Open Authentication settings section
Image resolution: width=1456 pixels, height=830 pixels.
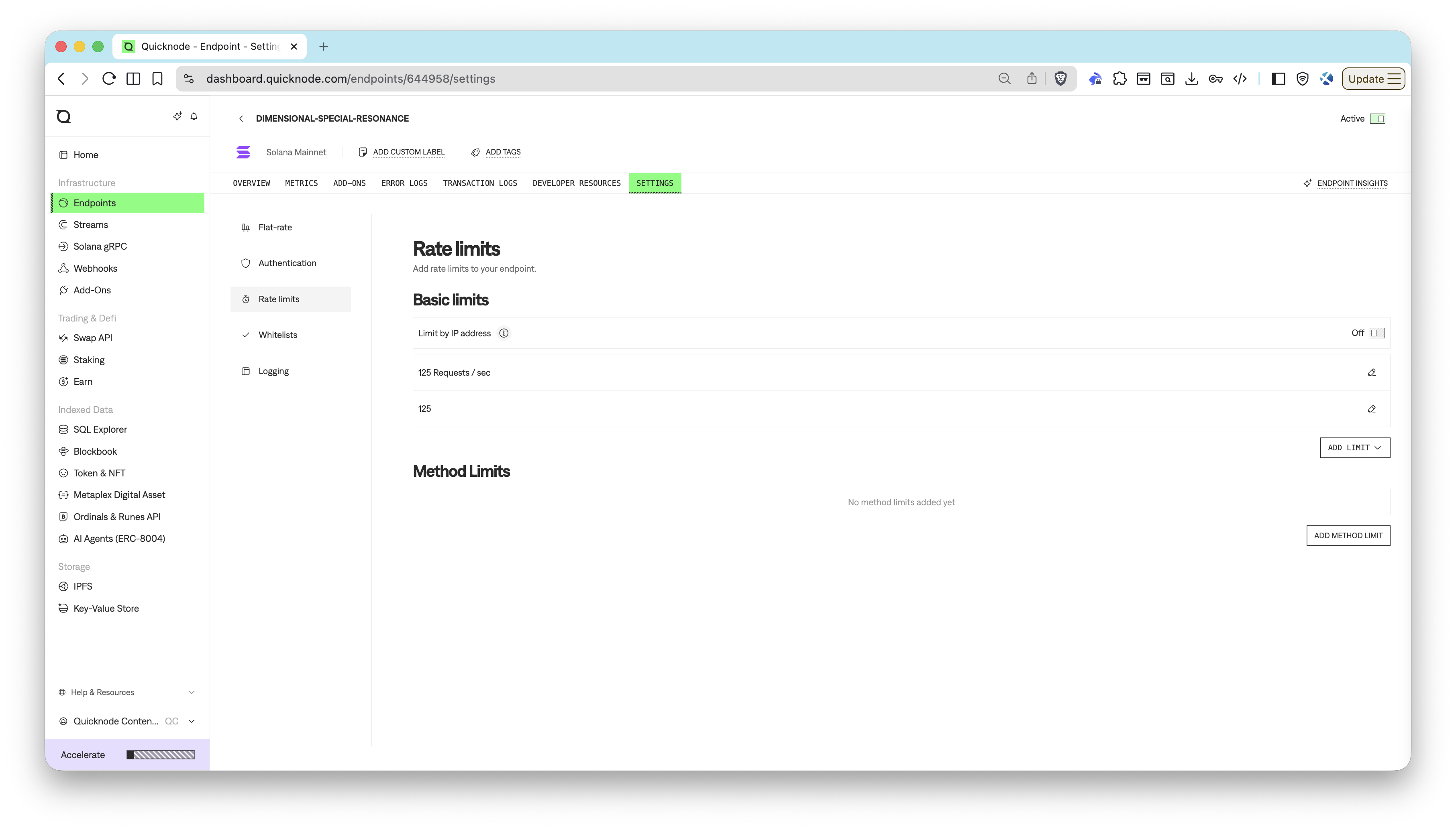[x=290, y=263]
